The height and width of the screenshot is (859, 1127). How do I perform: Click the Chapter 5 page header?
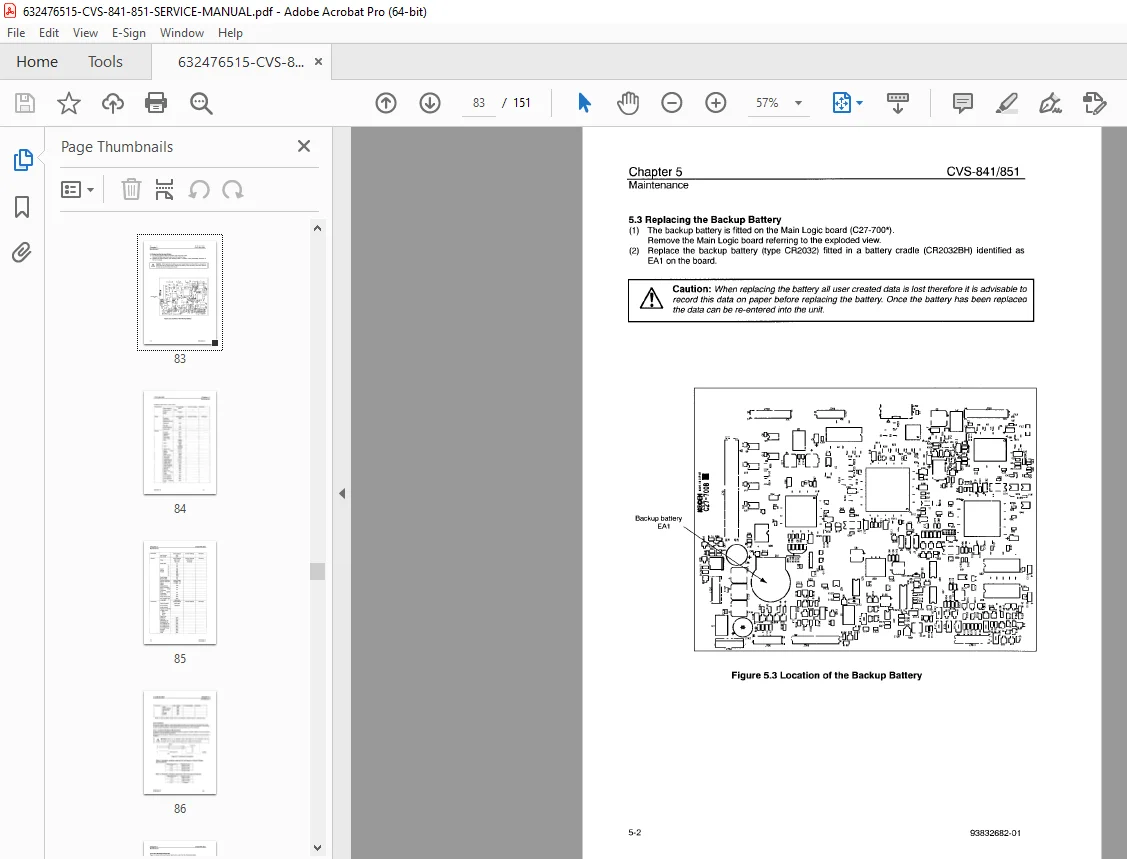[x=655, y=171]
